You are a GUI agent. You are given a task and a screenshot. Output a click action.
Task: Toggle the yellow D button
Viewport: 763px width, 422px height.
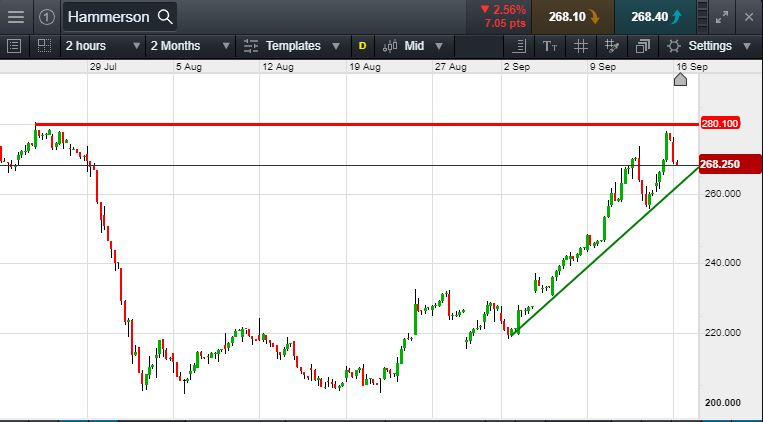tap(362, 46)
